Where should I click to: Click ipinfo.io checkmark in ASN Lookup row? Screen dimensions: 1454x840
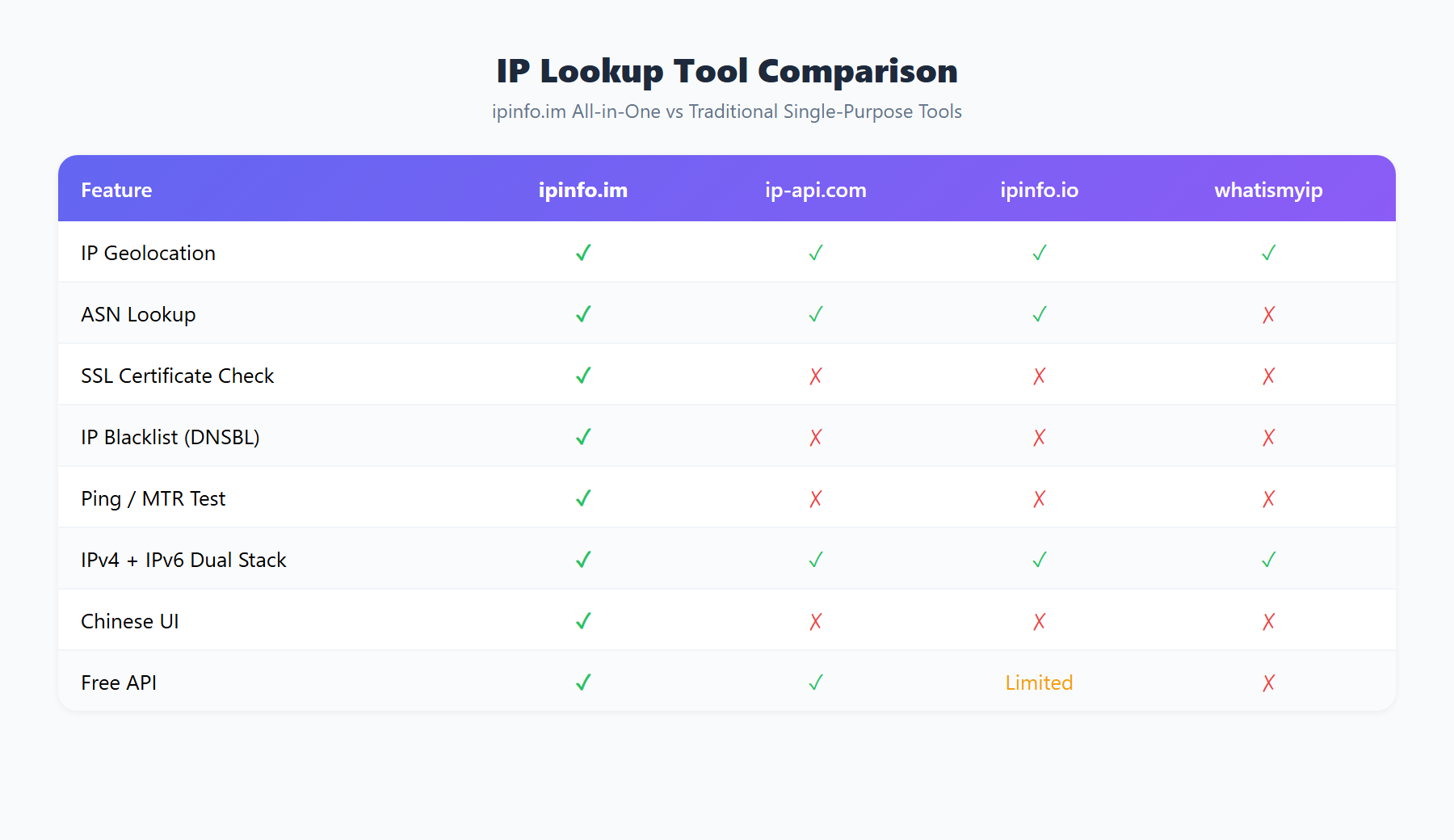[1040, 314]
